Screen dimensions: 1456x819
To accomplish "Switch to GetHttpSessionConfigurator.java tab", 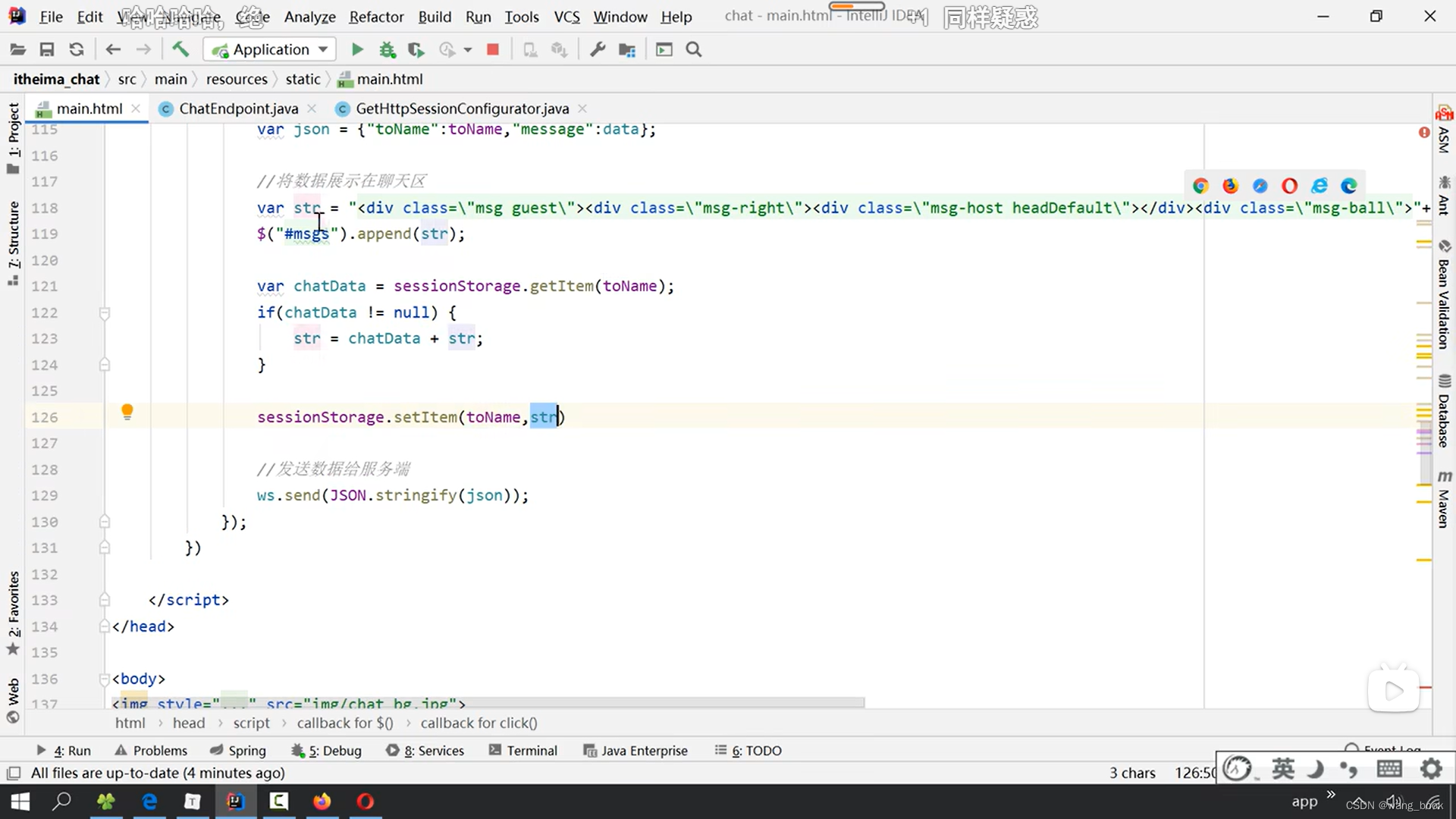I will (463, 108).
